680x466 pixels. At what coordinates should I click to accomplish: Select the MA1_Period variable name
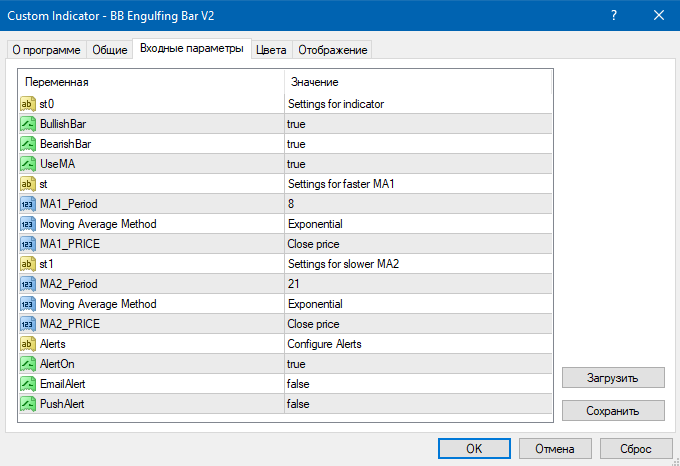69,204
